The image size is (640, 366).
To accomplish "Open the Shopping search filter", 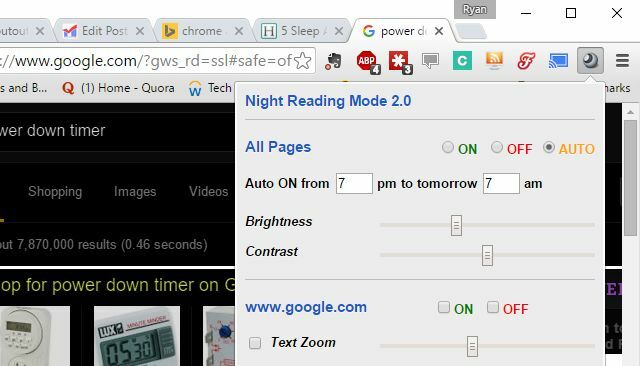I will pyautogui.click(x=55, y=192).
